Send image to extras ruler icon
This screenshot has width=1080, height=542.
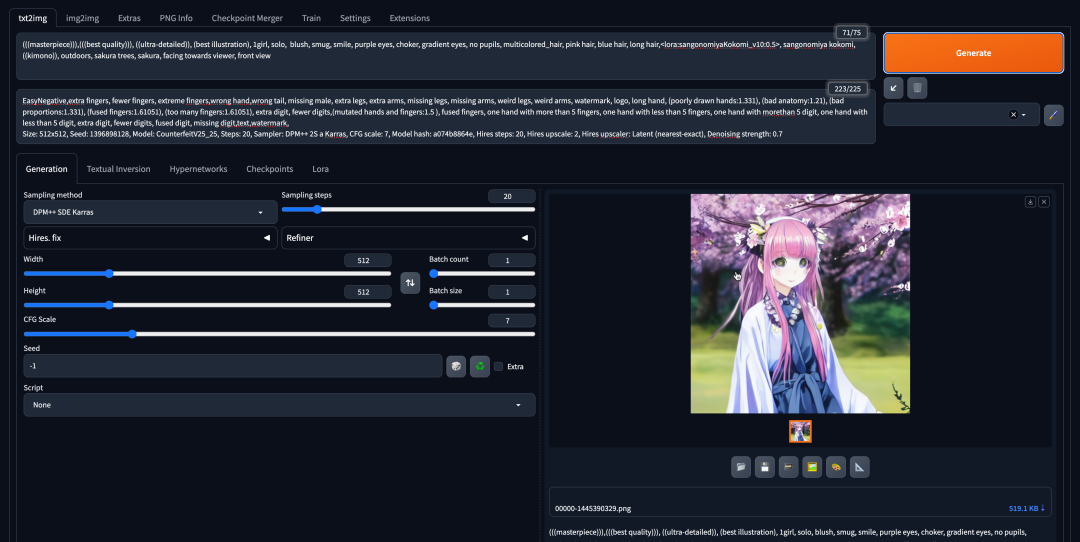click(860, 467)
